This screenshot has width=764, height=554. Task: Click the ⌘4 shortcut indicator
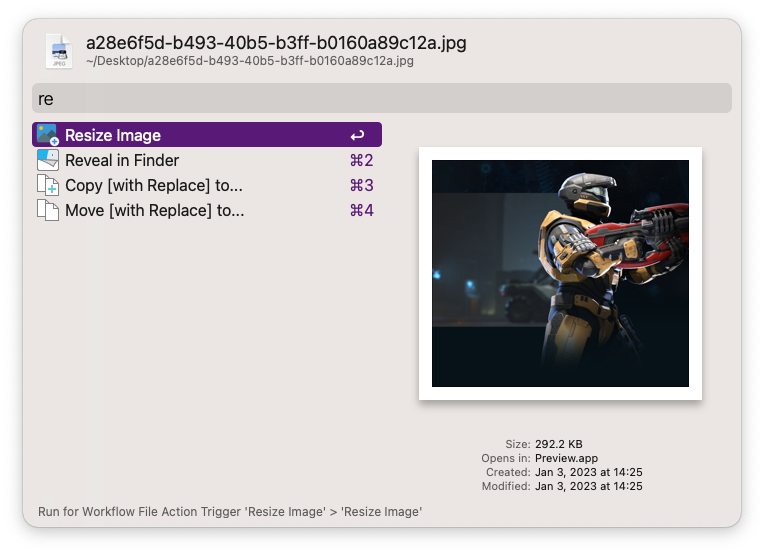[361, 211]
